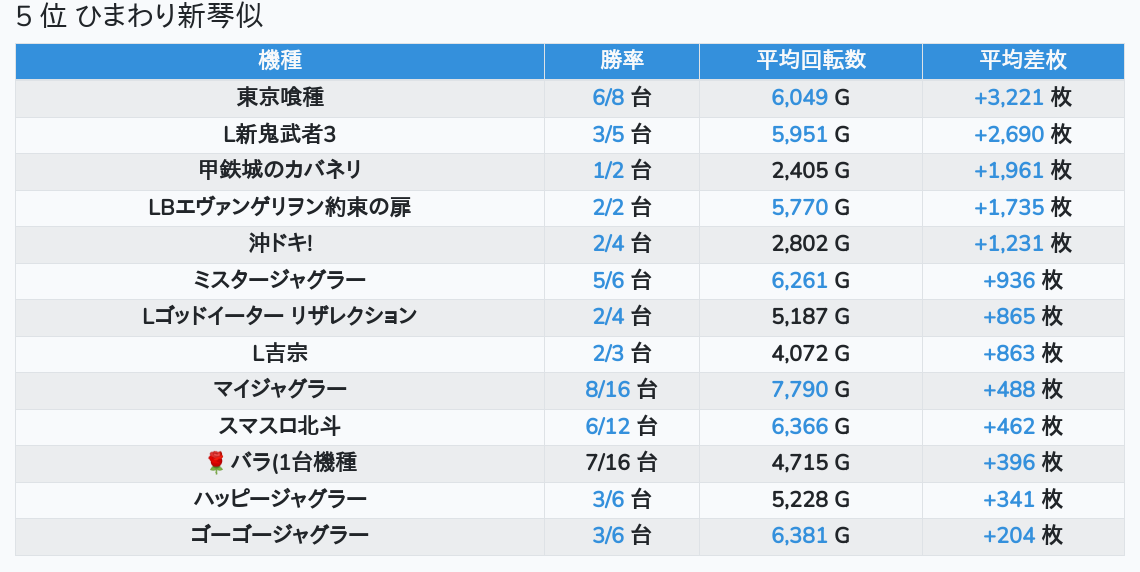Viewport: 1140px width, 572px height.
Task: Open the +1,231 link for 沖ドキ!
Action: pyautogui.click(x=1009, y=244)
